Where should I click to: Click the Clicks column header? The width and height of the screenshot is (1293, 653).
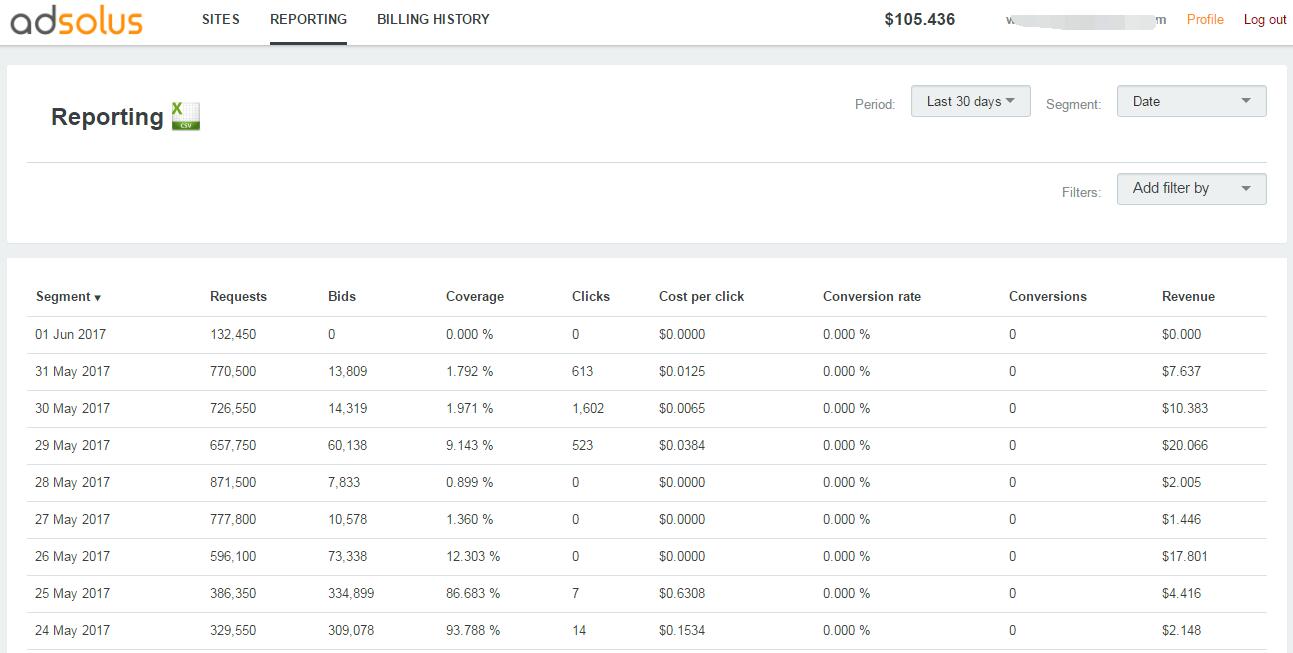591,297
